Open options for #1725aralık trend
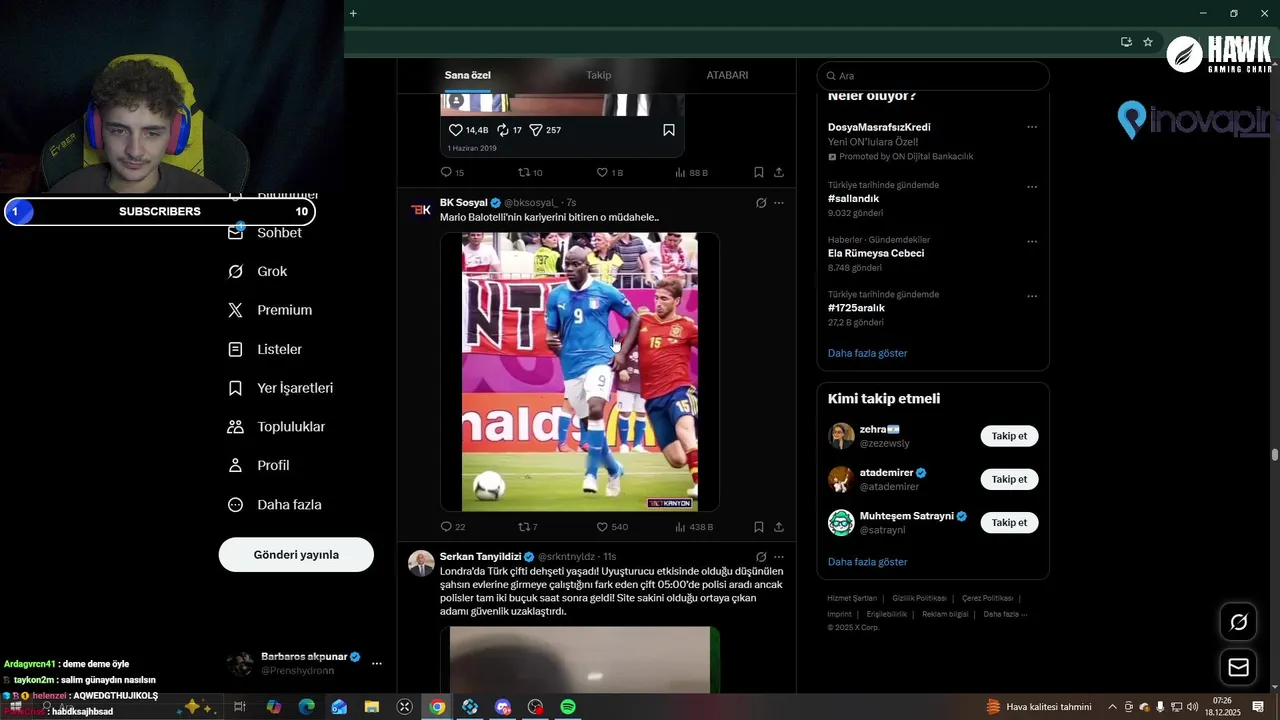1280x720 pixels. point(1032,296)
